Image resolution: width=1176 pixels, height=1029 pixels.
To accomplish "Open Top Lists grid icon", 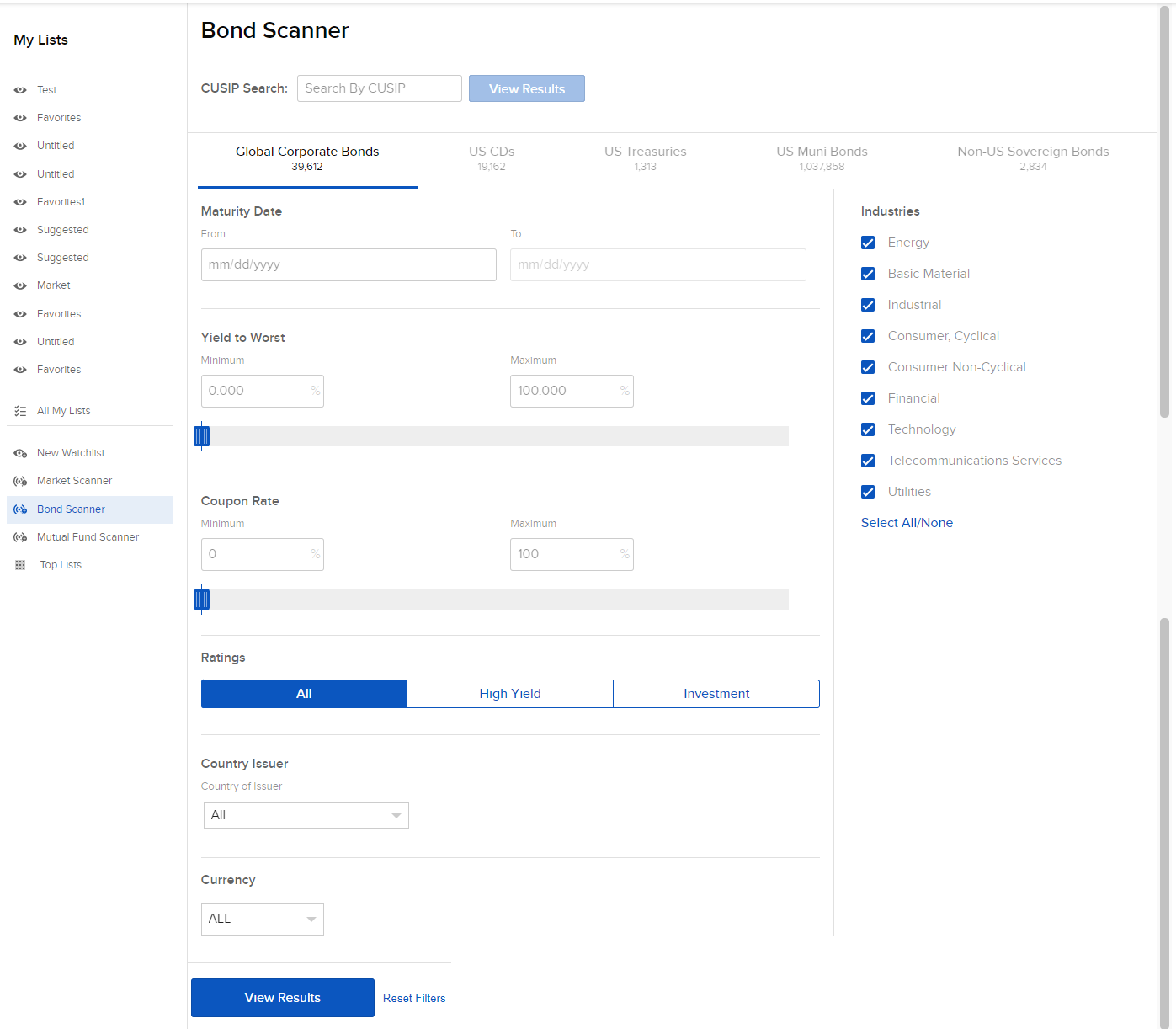I will [x=20, y=565].
